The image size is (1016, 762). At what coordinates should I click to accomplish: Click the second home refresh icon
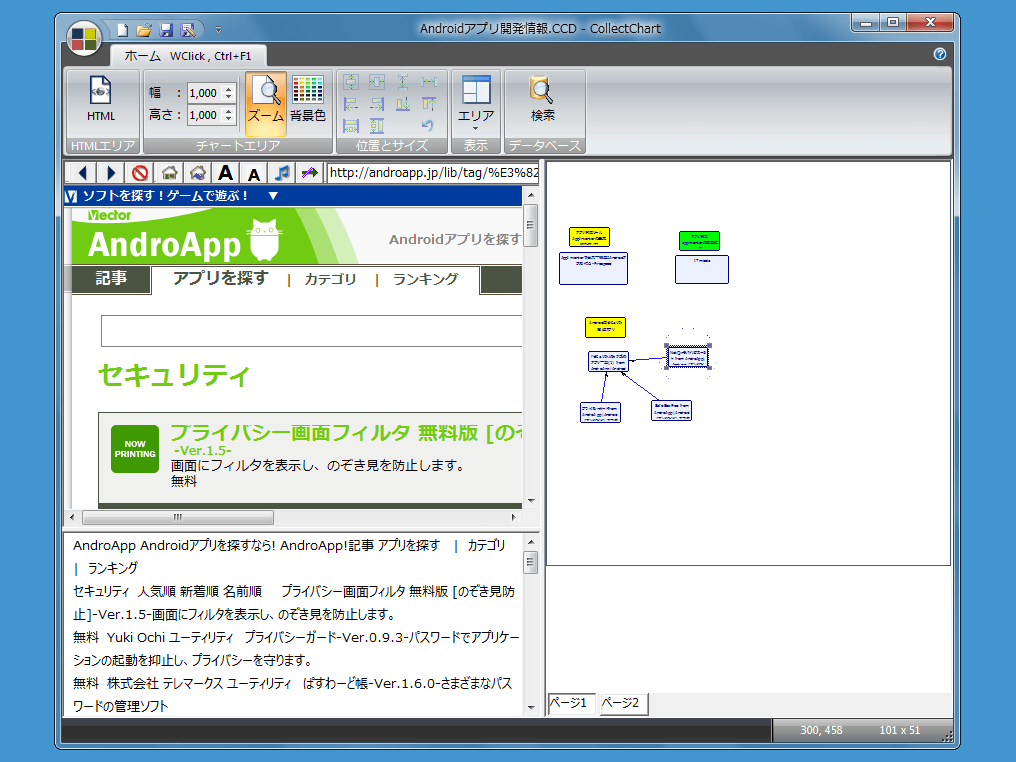point(198,173)
